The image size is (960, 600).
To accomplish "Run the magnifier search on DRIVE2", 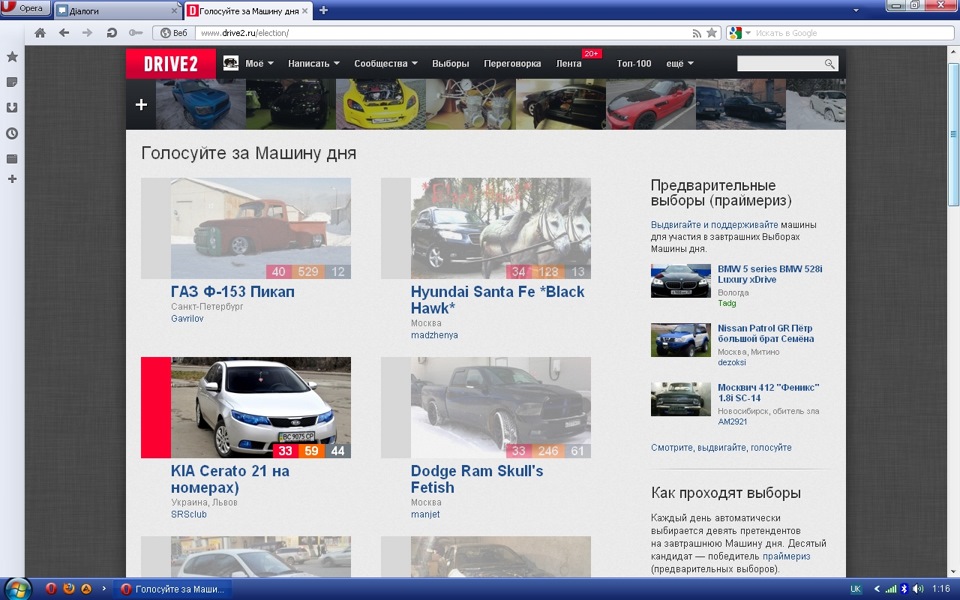I will 830,62.
